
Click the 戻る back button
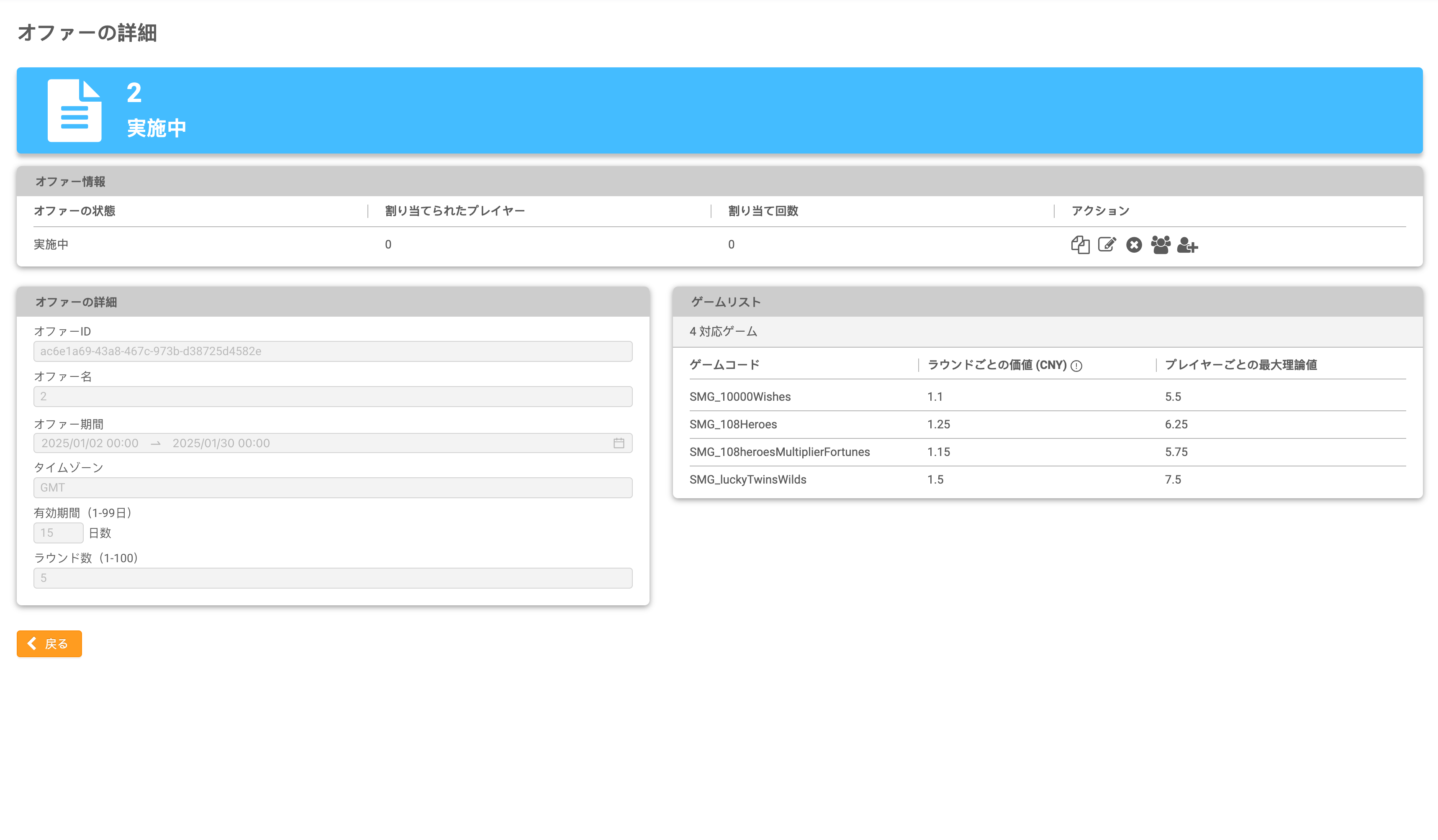(49, 643)
